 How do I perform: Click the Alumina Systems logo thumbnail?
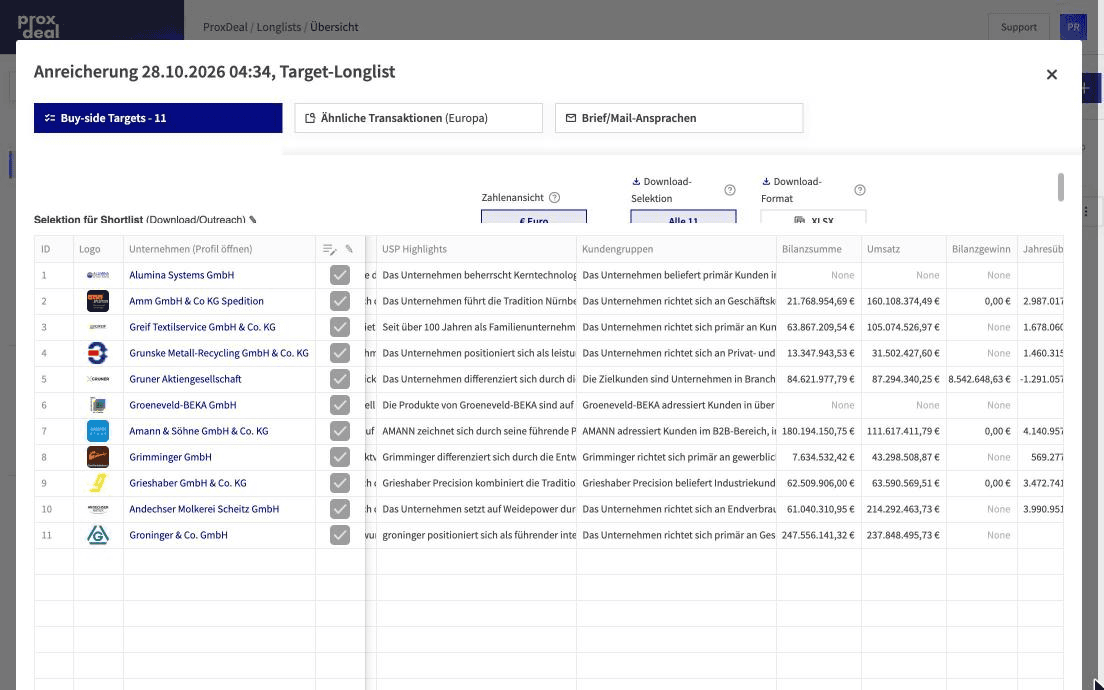pos(98,275)
